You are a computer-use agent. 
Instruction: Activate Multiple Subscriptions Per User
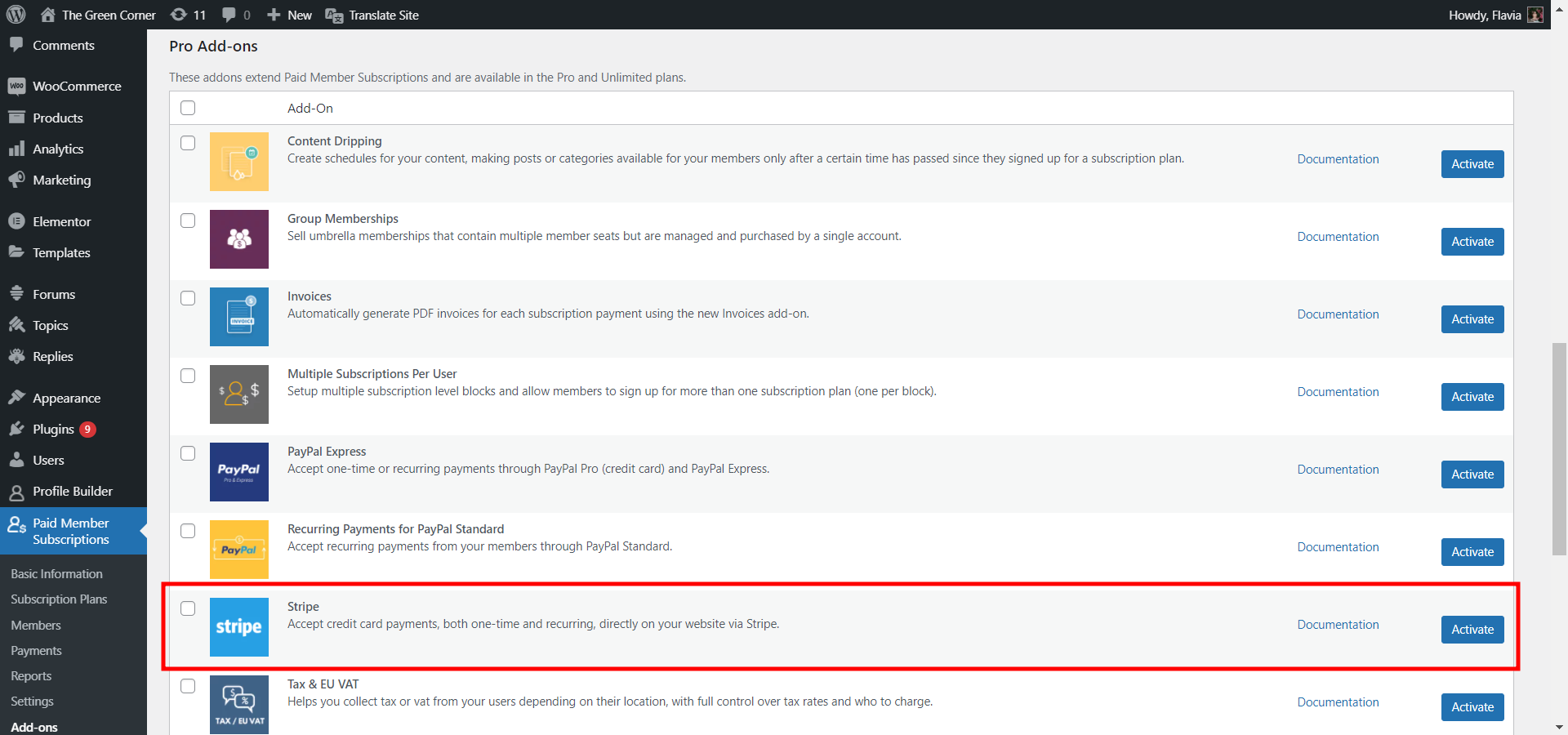click(1472, 397)
